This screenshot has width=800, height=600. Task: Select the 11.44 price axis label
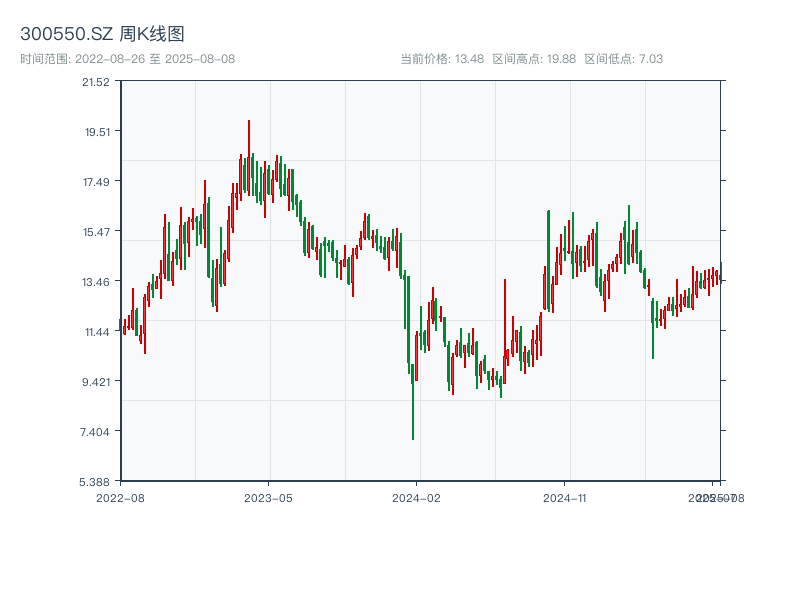coord(96,331)
